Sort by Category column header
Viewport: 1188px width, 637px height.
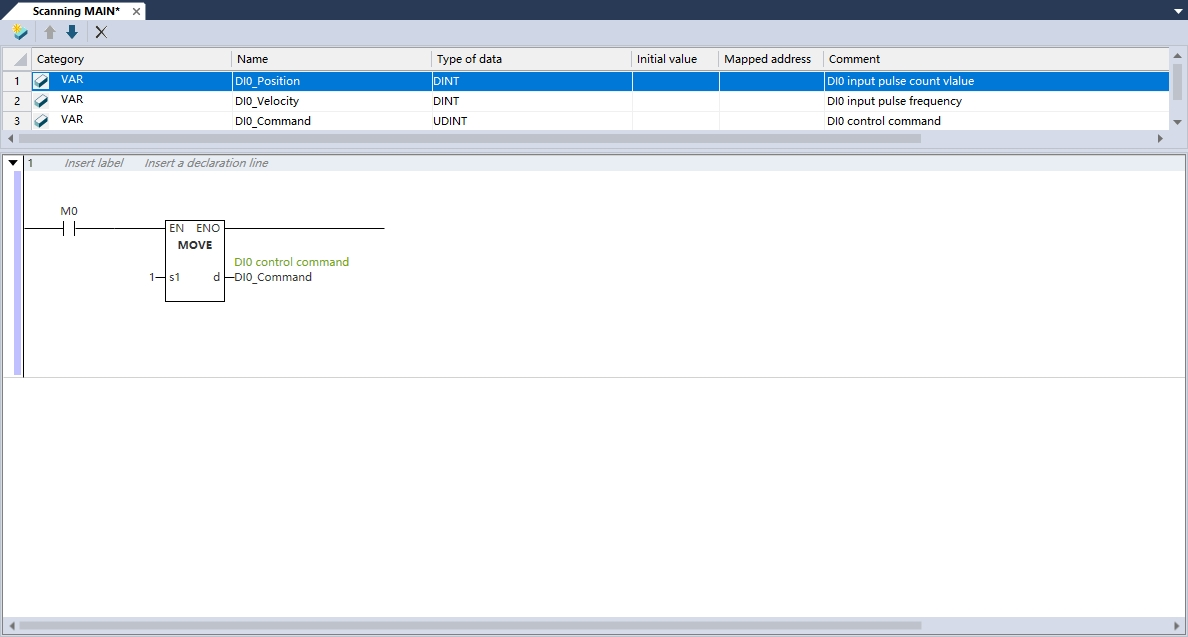131,59
